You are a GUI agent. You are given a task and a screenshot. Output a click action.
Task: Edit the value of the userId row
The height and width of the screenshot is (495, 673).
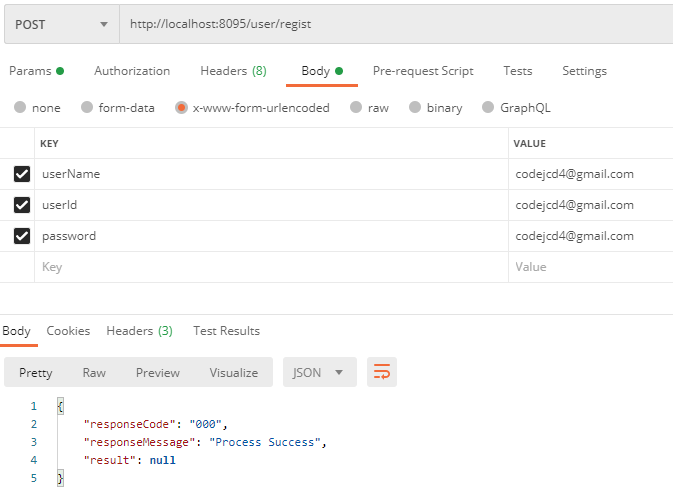pyautogui.click(x=591, y=205)
